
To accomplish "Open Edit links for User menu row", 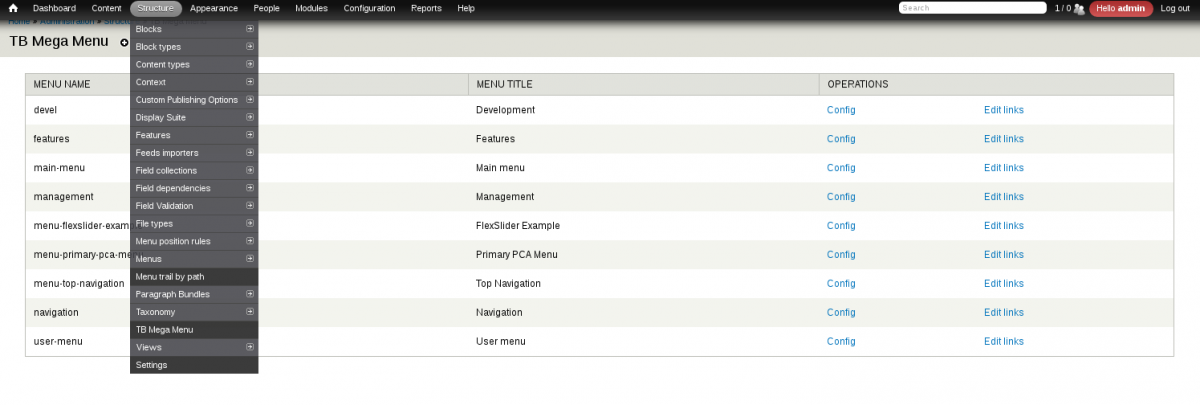I will (1004, 342).
